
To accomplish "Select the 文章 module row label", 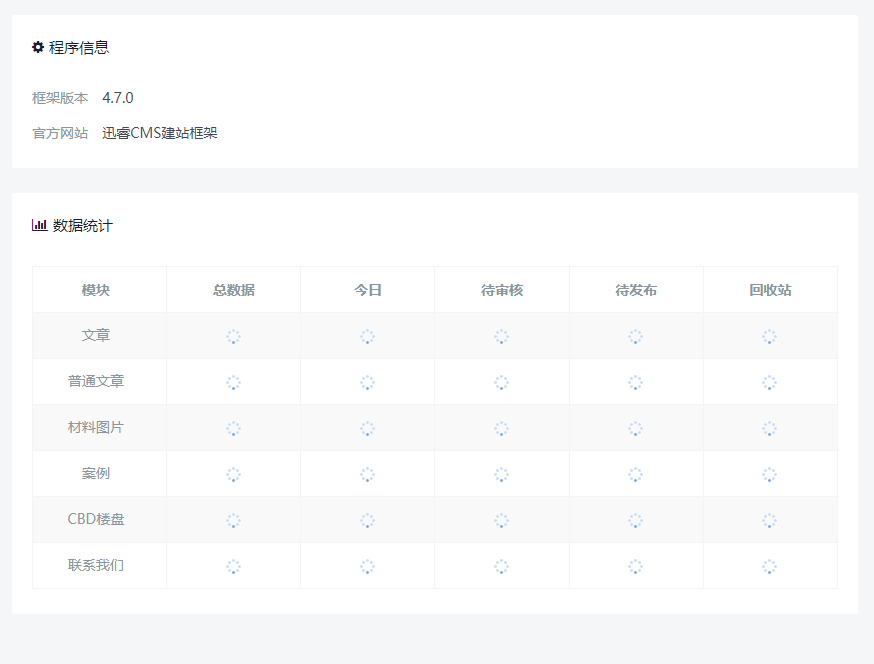I will (96, 335).
